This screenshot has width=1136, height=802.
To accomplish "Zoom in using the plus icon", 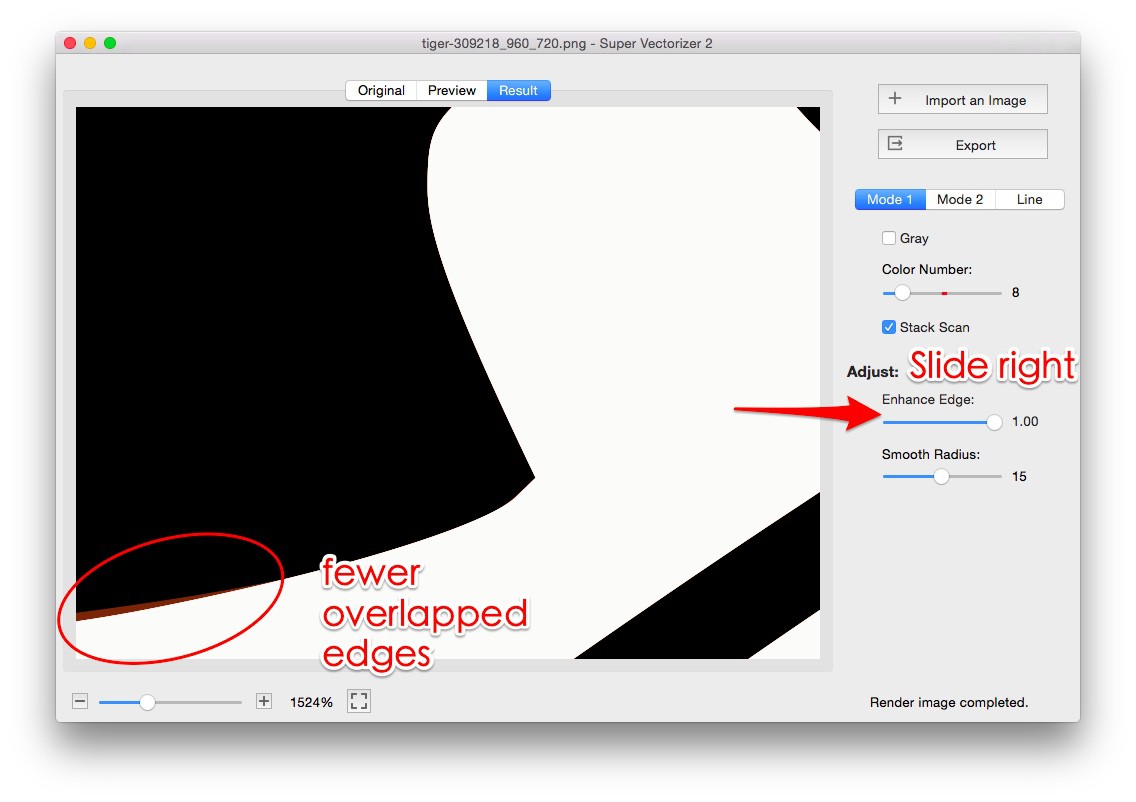I will click(263, 701).
